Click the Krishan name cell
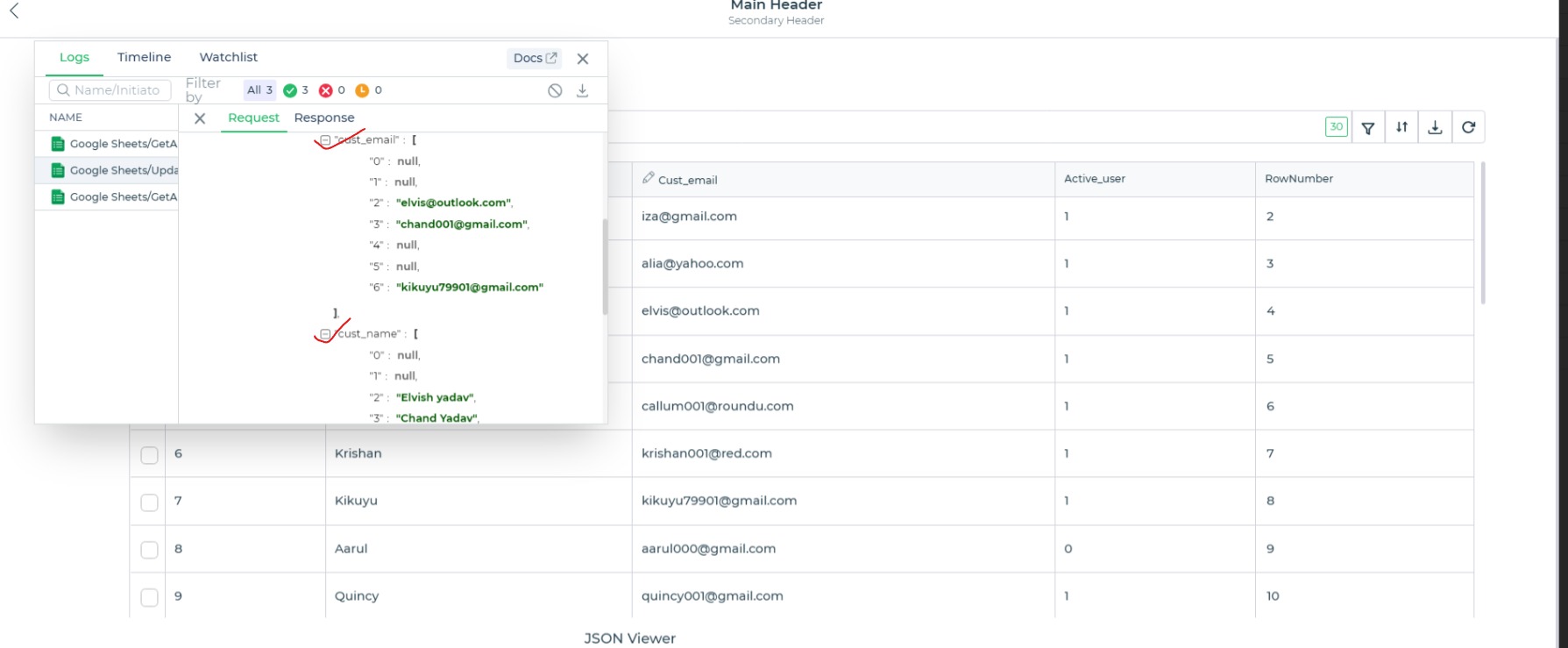The width and height of the screenshot is (1568, 648). click(x=479, y=453)
